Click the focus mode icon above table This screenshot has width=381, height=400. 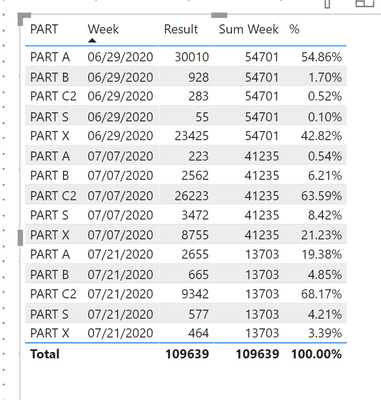click(x=365, y=3)
